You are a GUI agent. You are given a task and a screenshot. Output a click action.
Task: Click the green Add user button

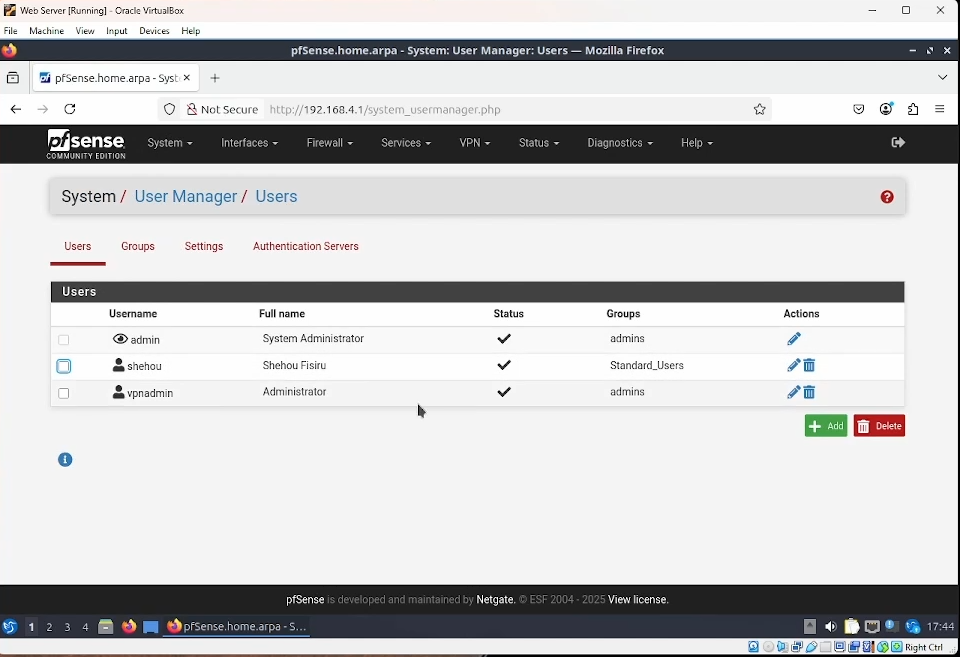tap(826, 426)
